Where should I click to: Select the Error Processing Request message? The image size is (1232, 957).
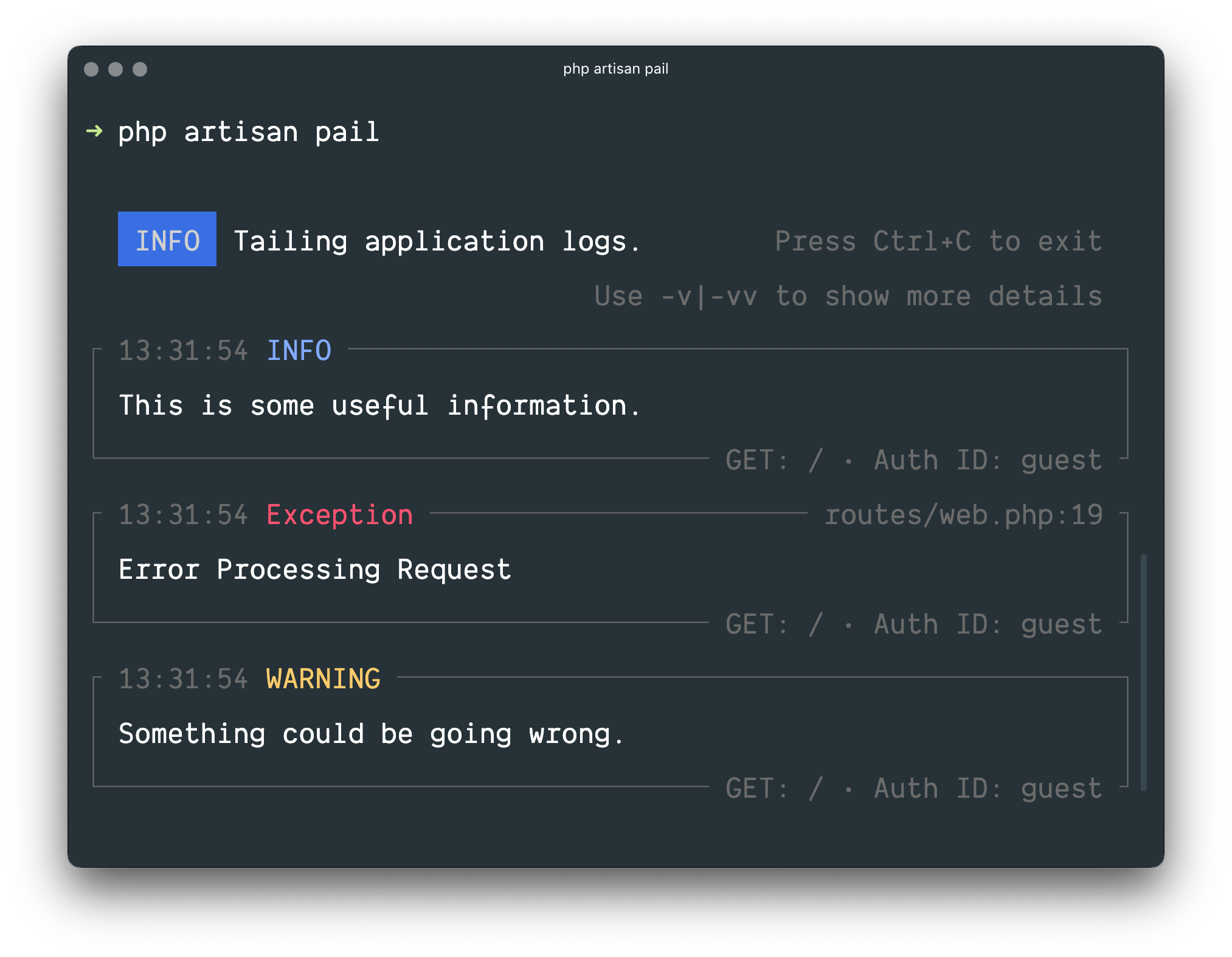tap(314, 569)
